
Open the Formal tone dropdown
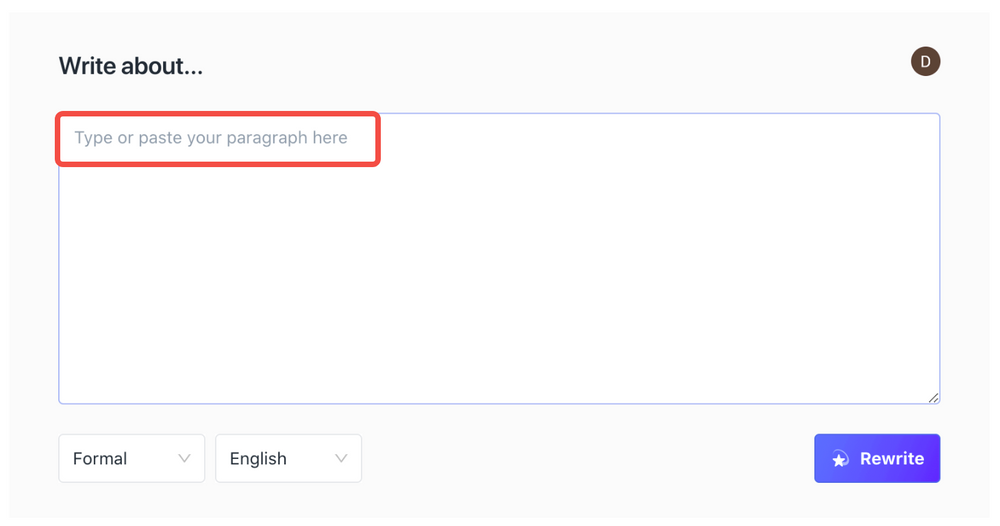131,458
